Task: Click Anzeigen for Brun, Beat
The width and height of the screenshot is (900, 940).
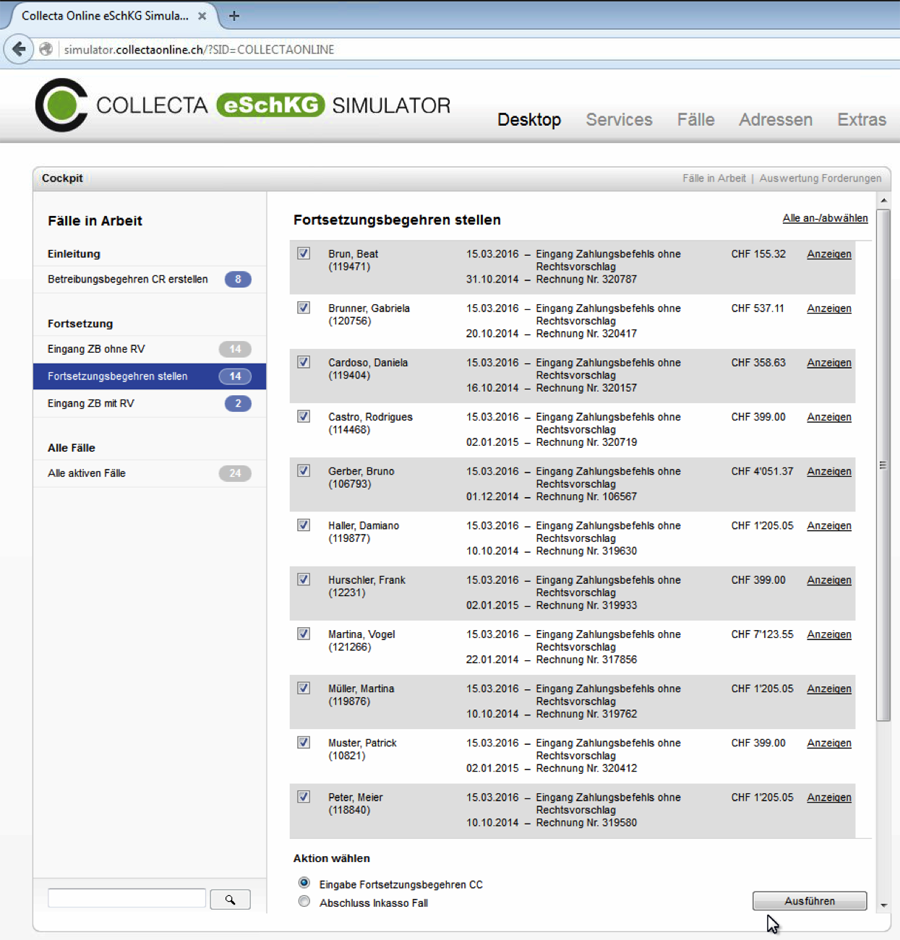Action: 829,254
